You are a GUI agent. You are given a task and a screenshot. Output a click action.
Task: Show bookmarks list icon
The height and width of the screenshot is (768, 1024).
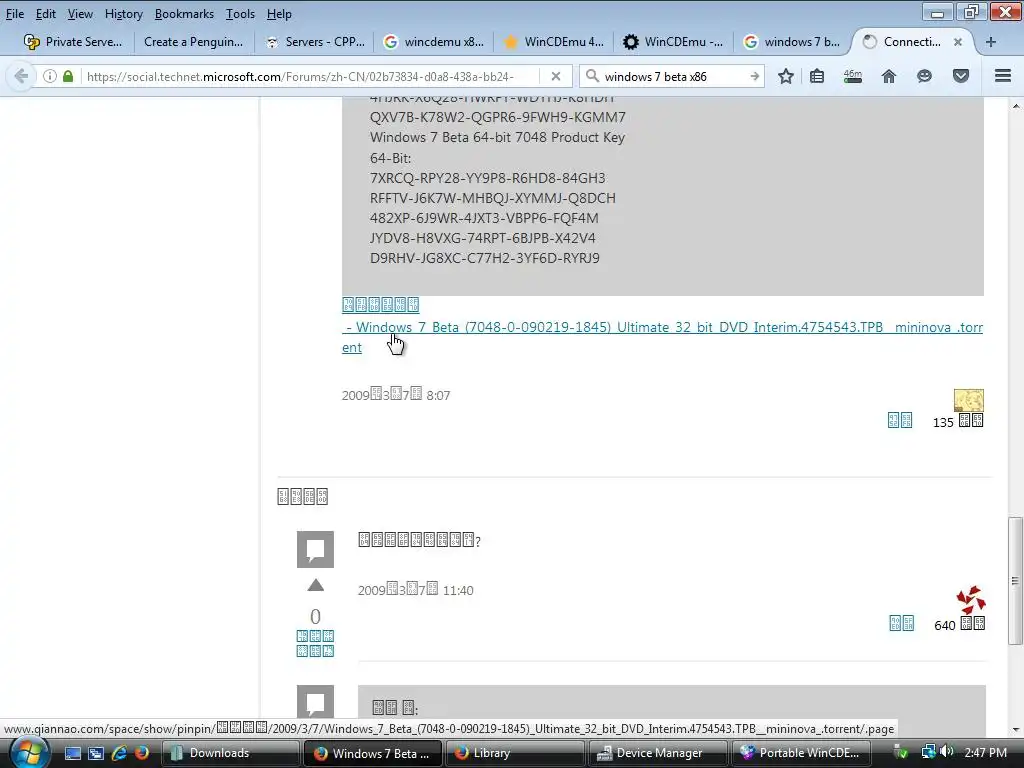817,76
